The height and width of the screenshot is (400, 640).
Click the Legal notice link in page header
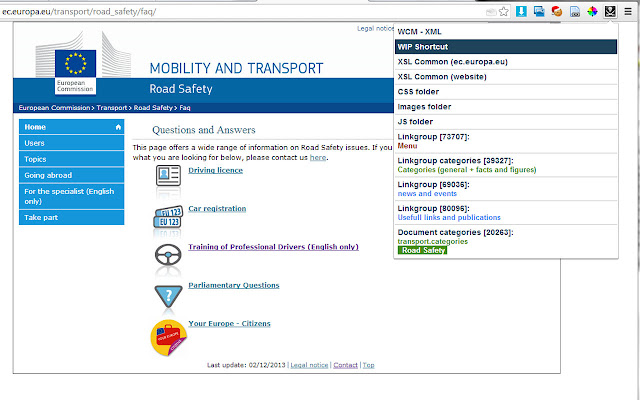376,29
